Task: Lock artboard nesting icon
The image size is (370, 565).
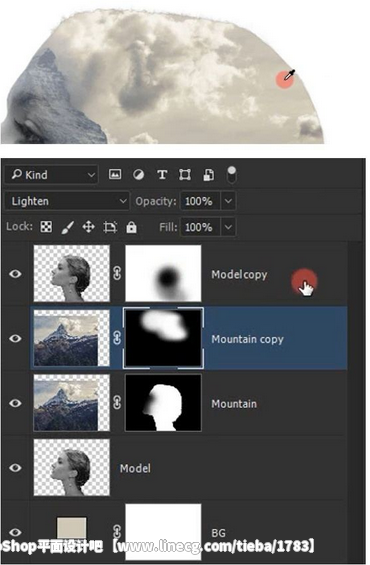Action: 110,227
